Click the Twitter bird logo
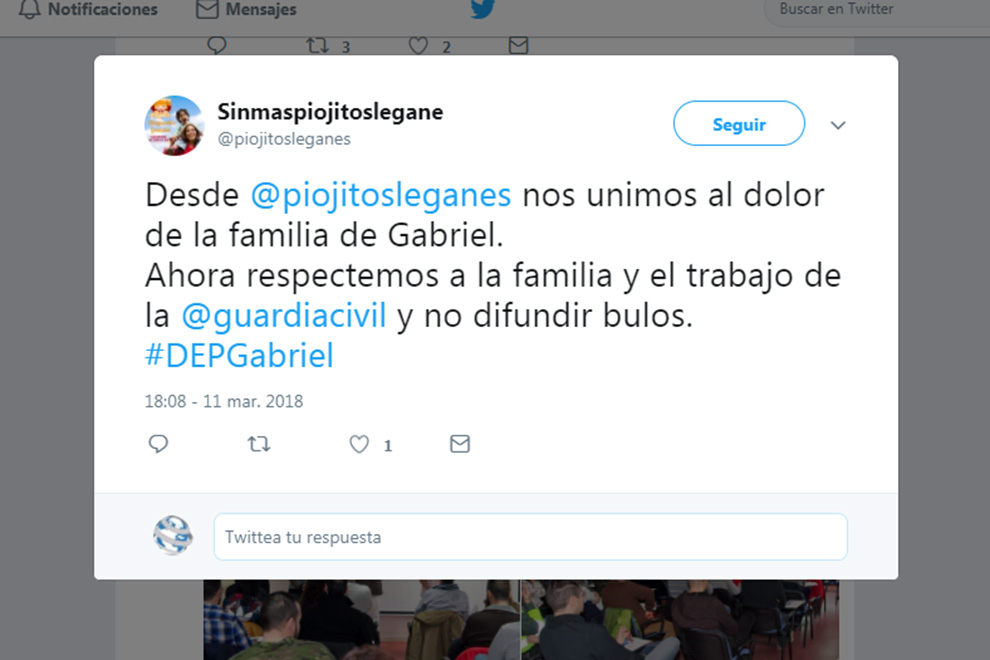This screenshot has width=990, height=660. (x=483, y=8)
